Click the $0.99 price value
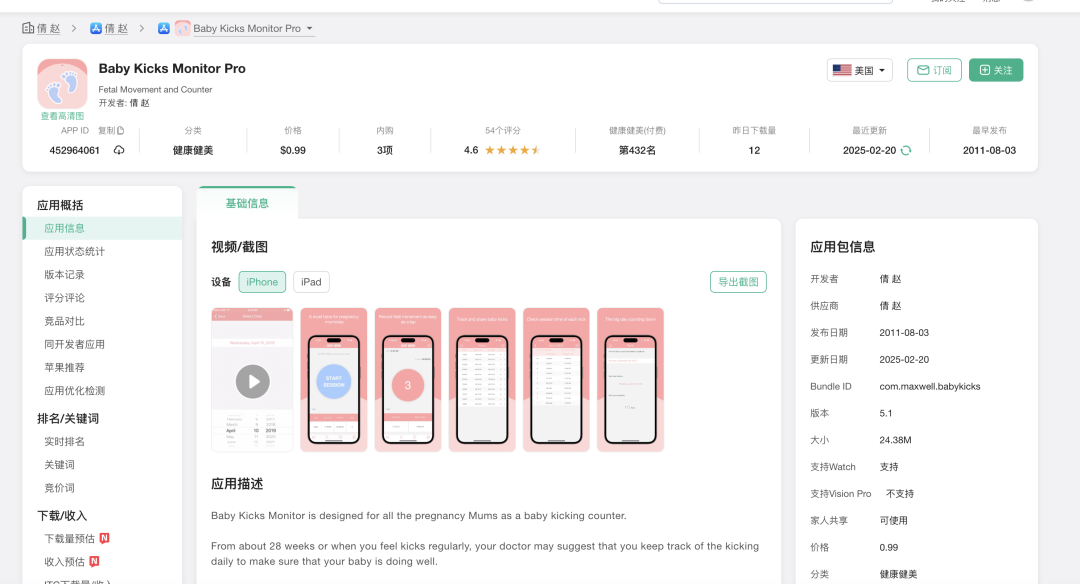Screen dimensions: 1080x584 coord(293,150)
